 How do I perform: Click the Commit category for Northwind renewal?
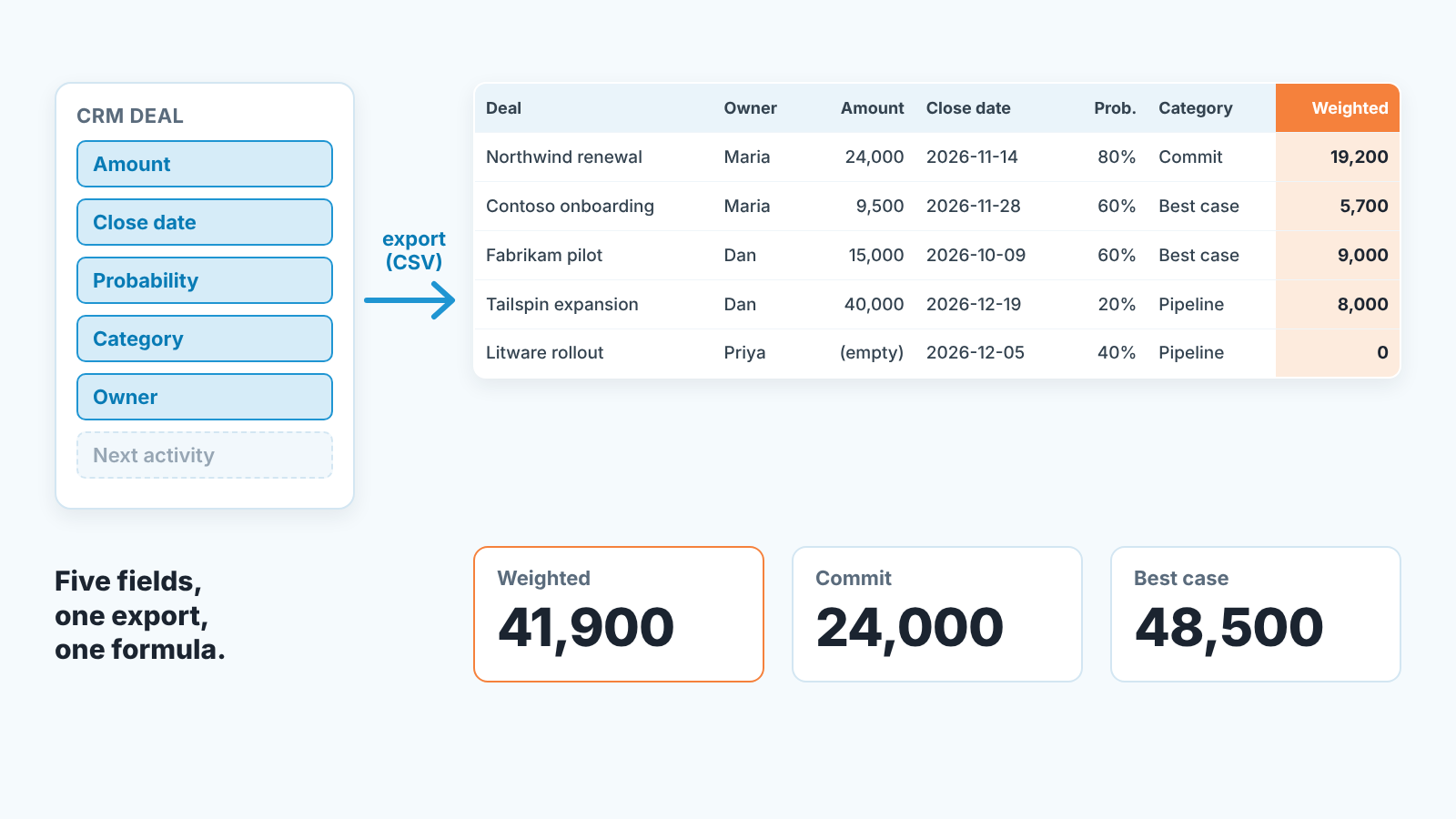pos(1190,157)
